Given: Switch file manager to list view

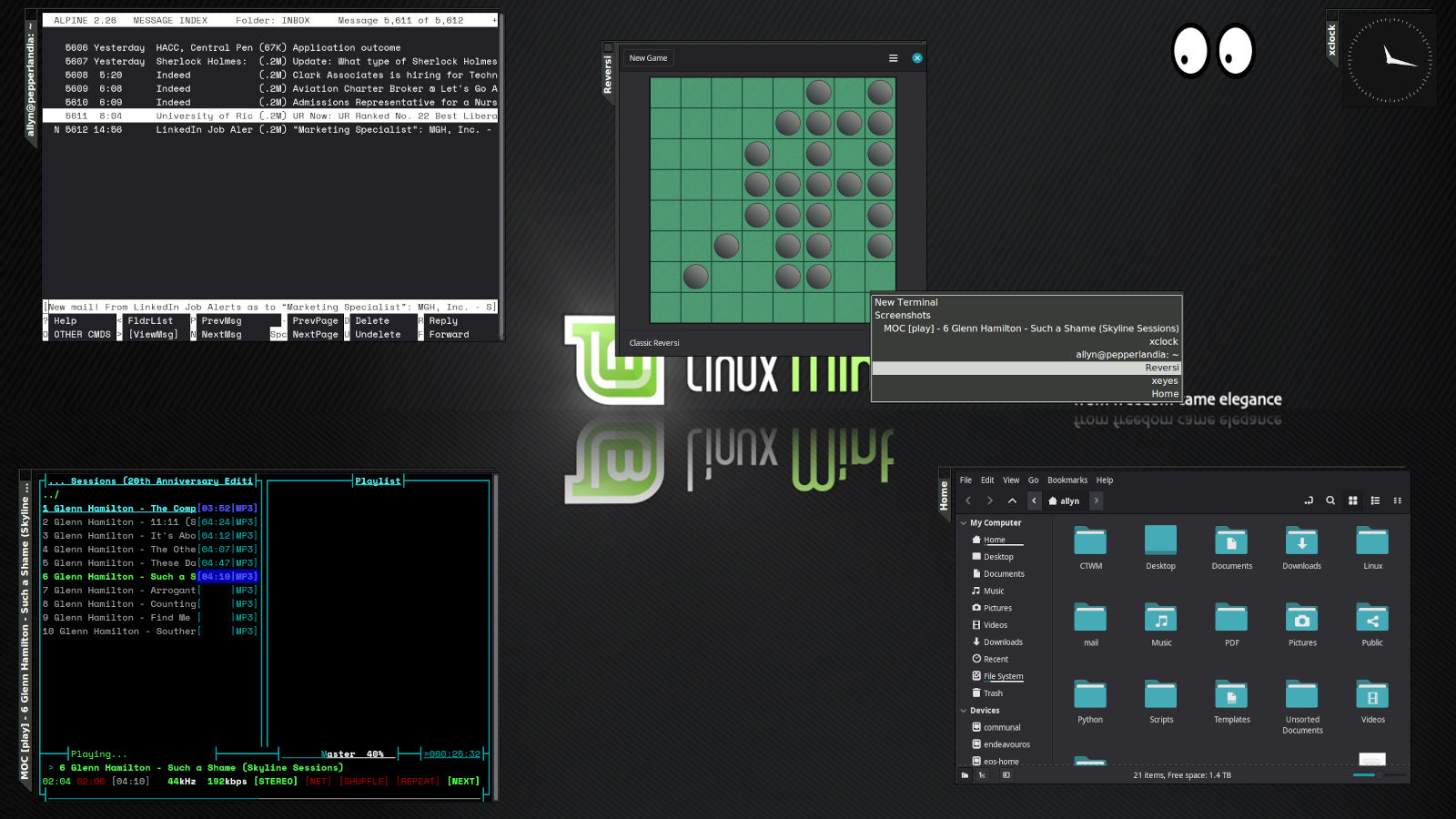Looking at the screenshot, I should [x=1375, y=500].
